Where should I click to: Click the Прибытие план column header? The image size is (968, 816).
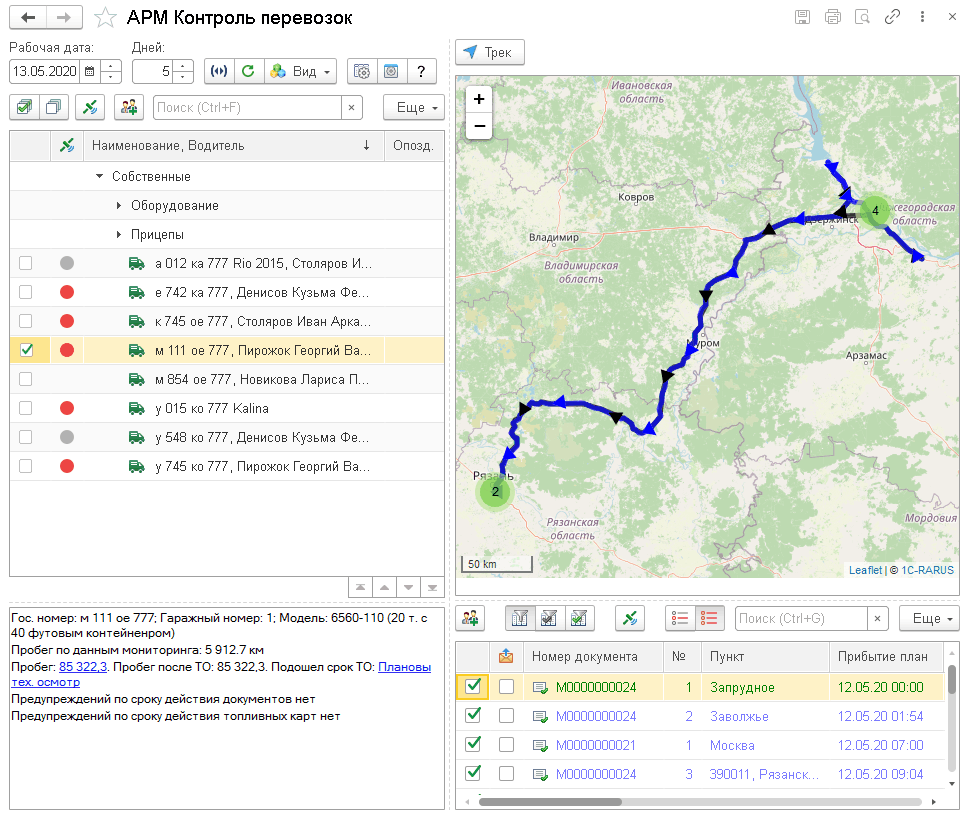[x=886, y=657]
